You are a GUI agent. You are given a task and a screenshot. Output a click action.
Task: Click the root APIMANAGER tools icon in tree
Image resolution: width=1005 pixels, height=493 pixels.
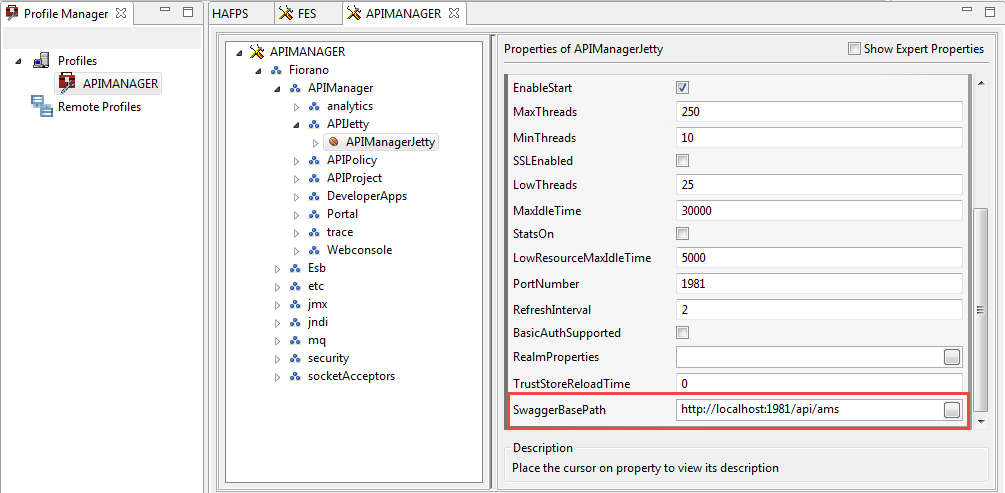pyautogui.click(x=257, y=51)
